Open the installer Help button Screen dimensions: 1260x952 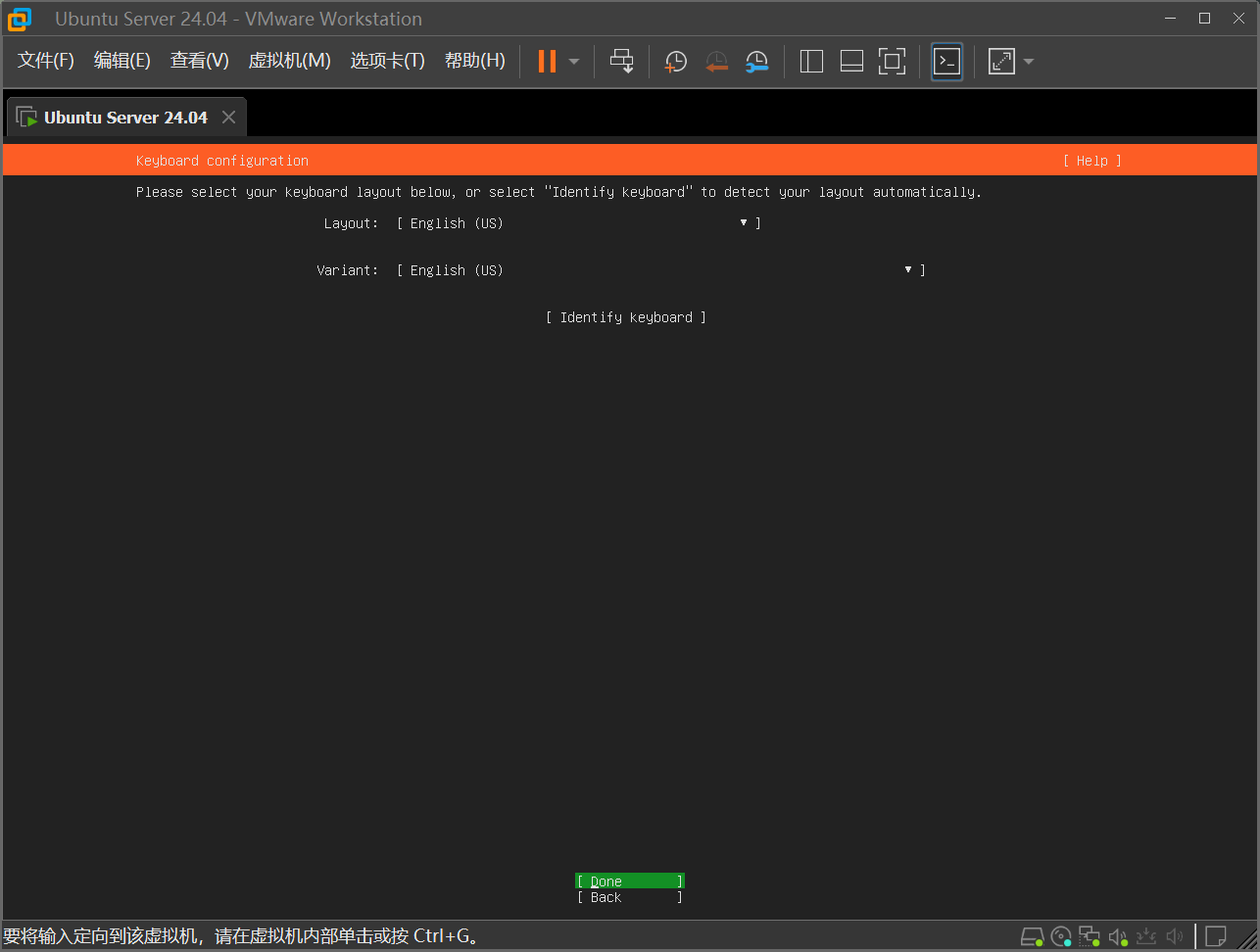1092,161
